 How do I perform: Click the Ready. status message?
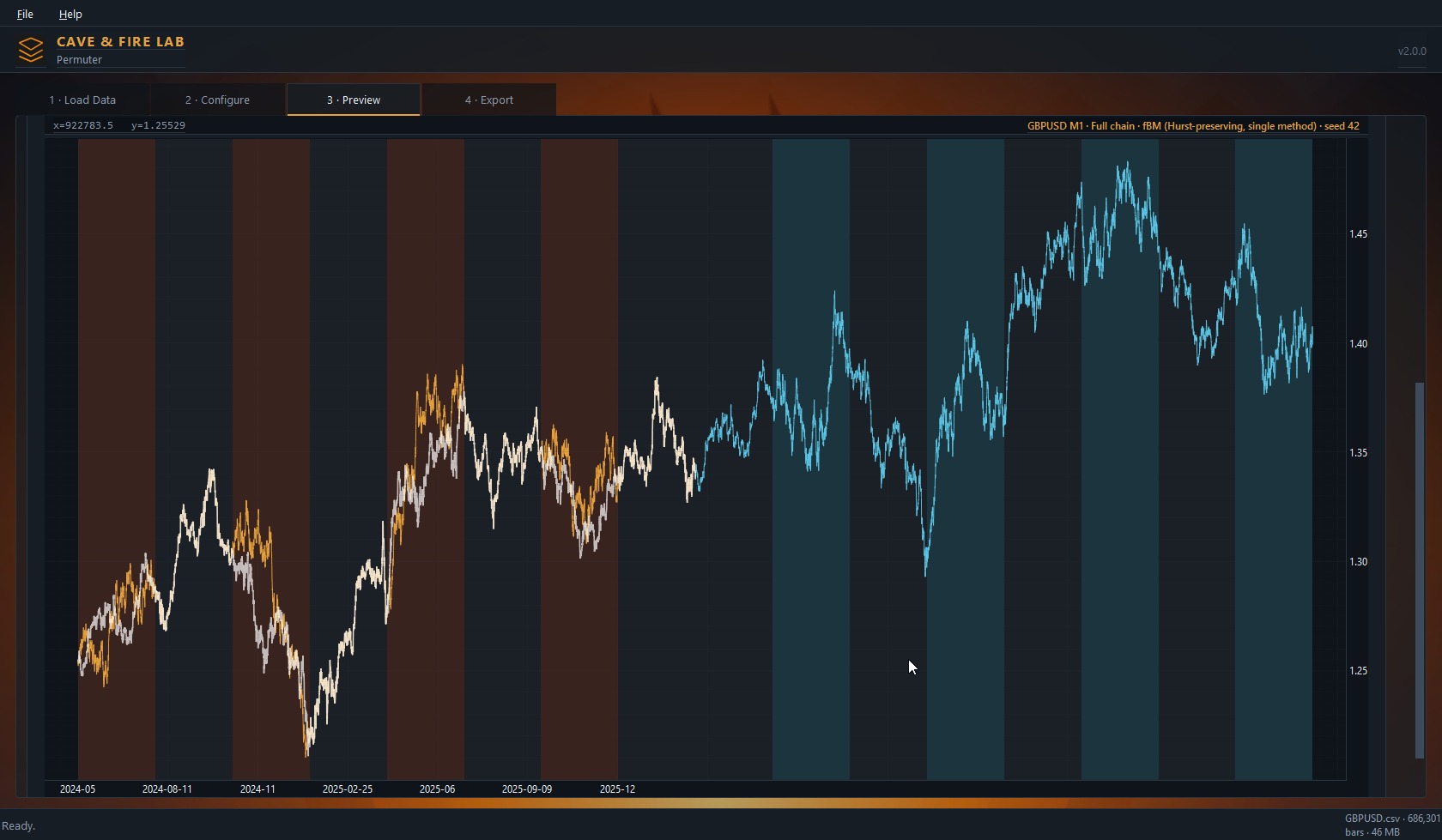(18, 825)
